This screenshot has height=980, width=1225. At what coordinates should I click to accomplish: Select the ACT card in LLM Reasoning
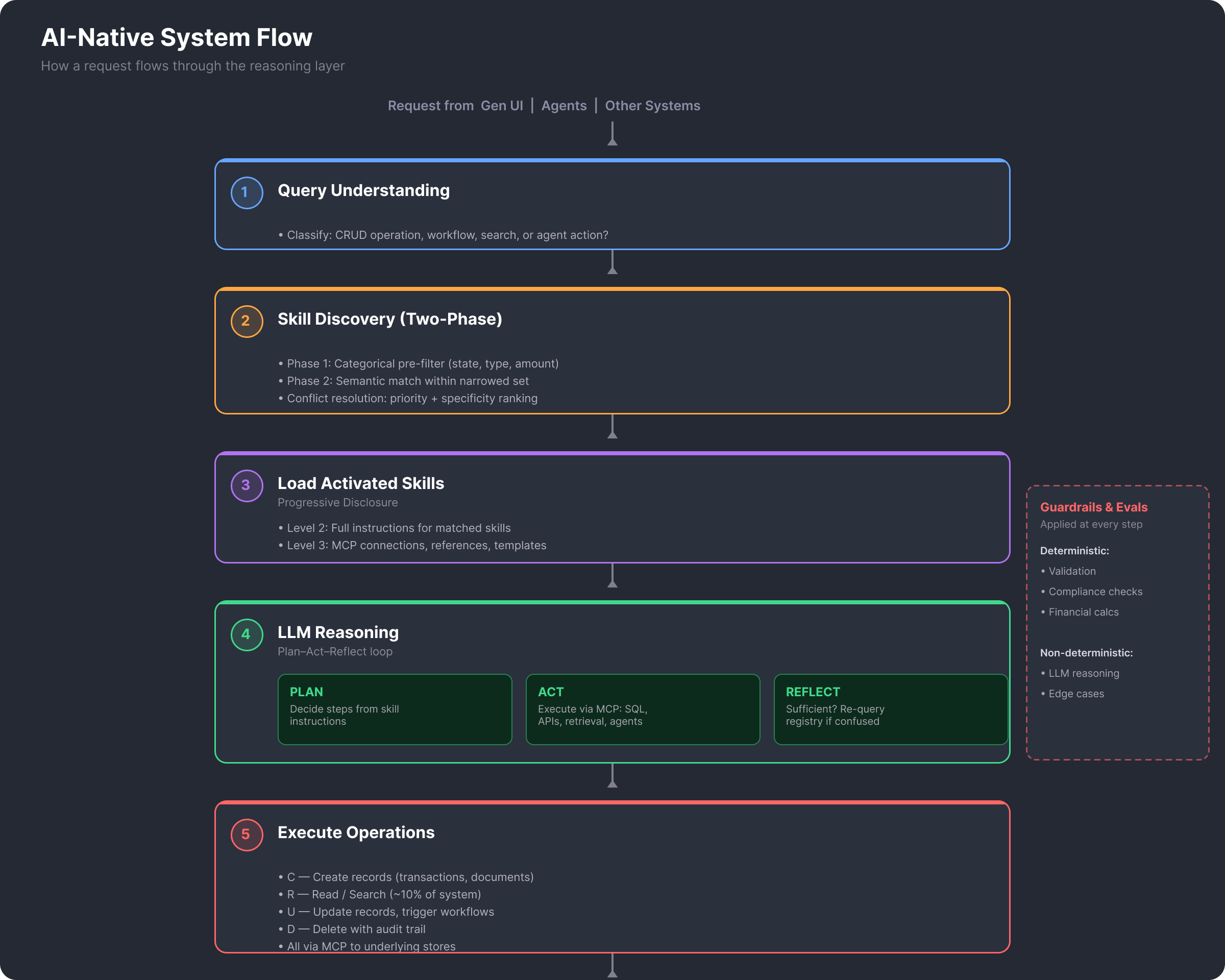coord(643,709)
